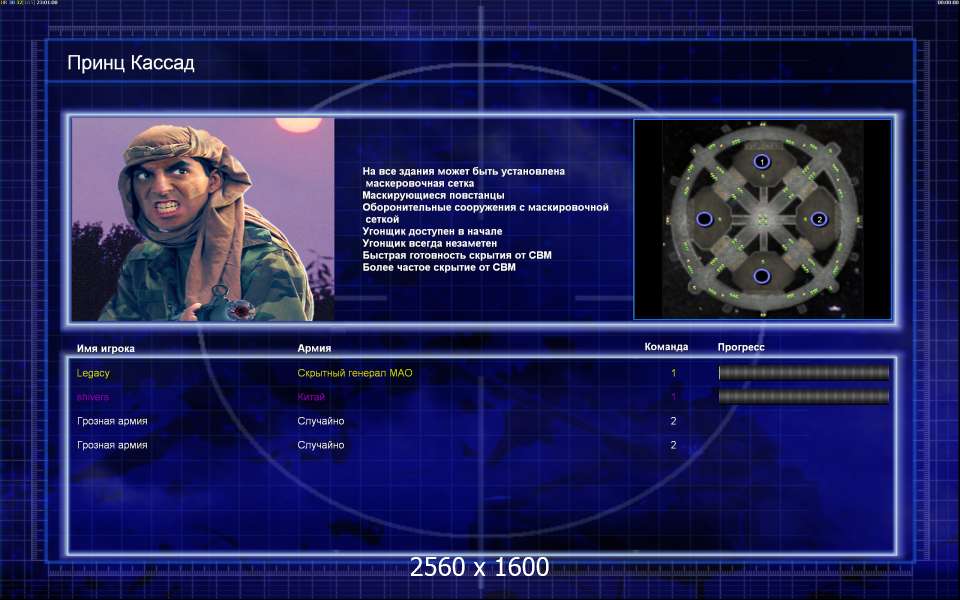
Task: Click "На все здания может быть установлена"
Action: (x=463, y=171)
